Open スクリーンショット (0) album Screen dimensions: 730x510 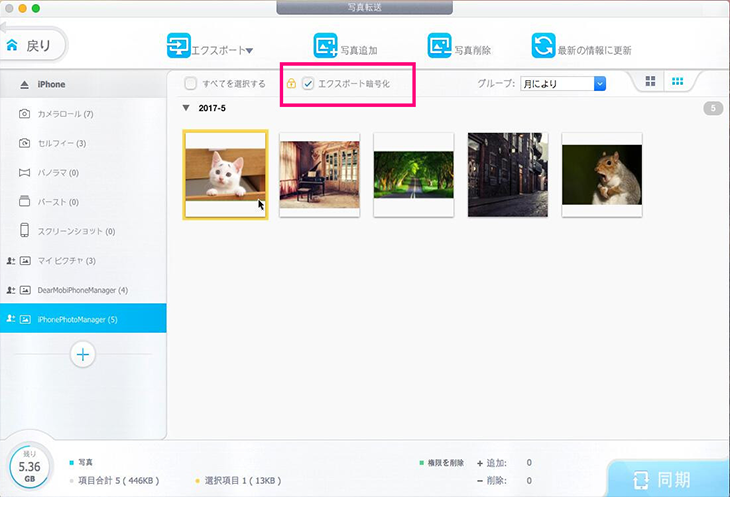(x=83, y=231)
